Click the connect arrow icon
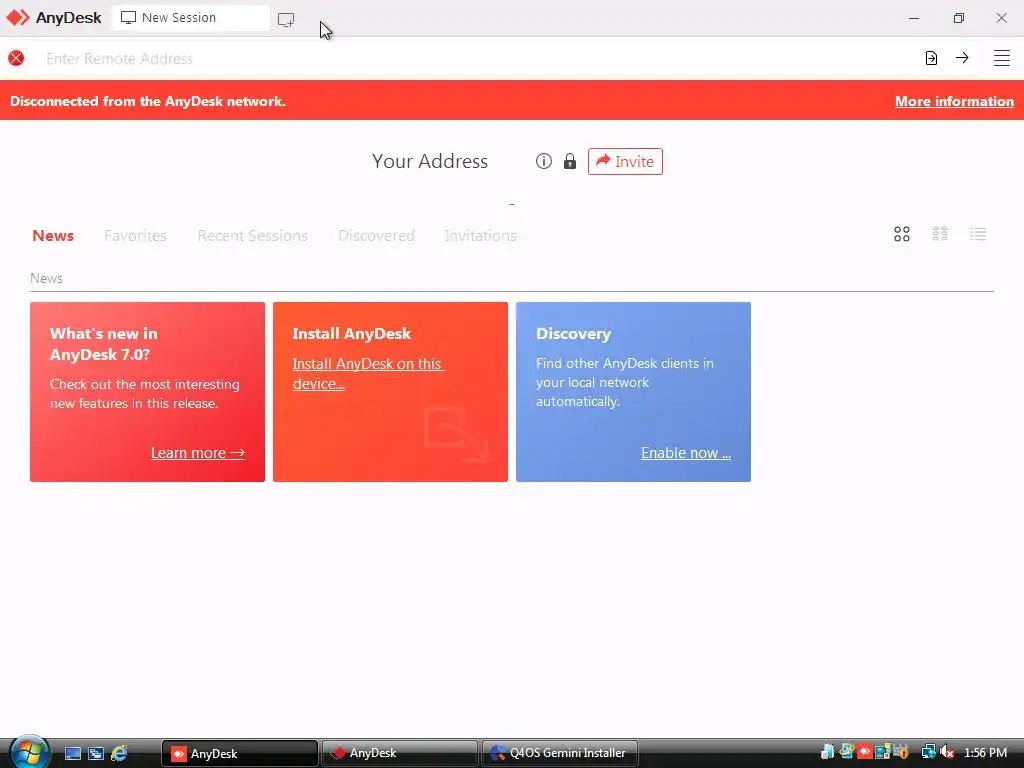1024x768 pixels. (962, 58)
